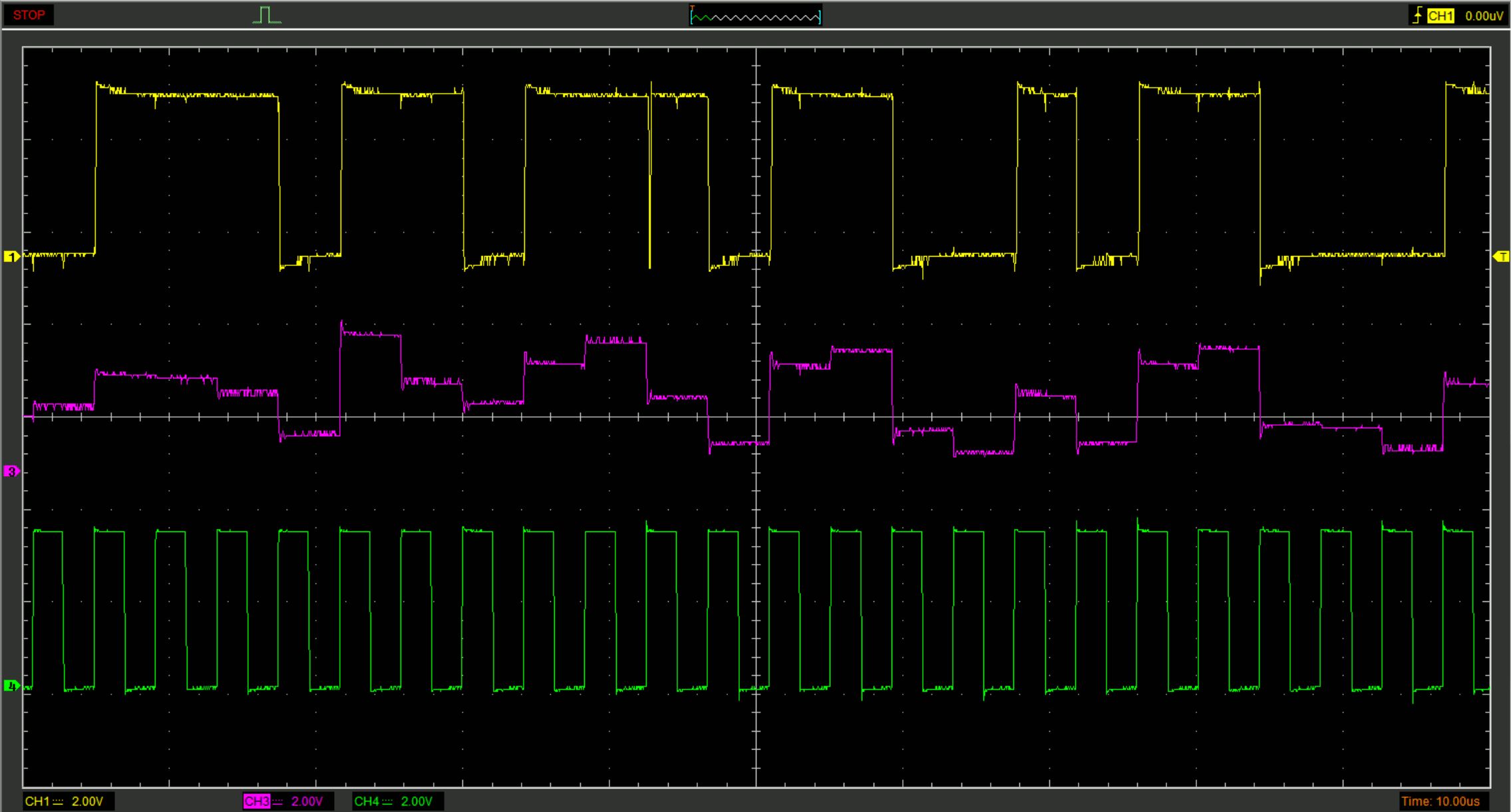Select the CH1 trigger source label

point(1440,16)
